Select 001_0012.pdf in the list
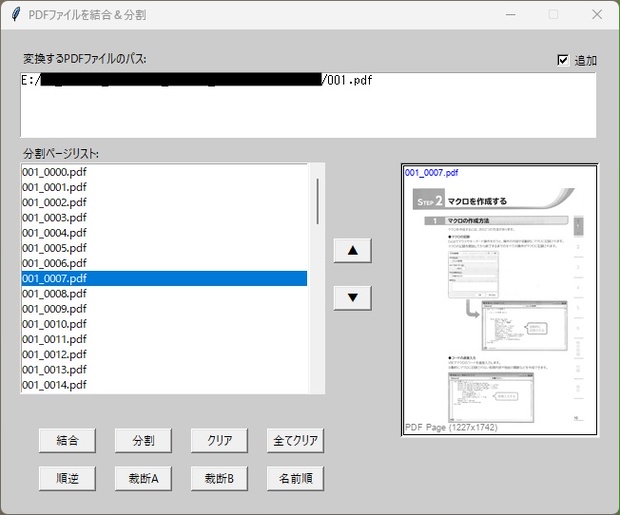 tap(164, 354)
